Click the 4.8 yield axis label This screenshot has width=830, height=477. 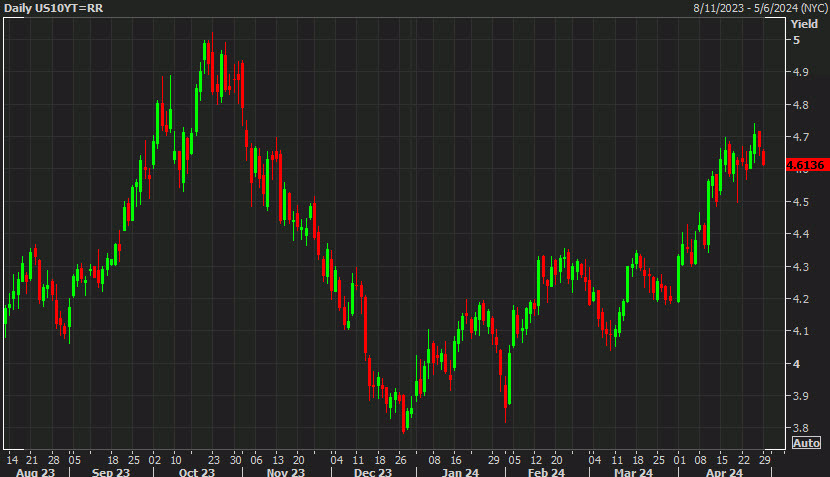800,105
